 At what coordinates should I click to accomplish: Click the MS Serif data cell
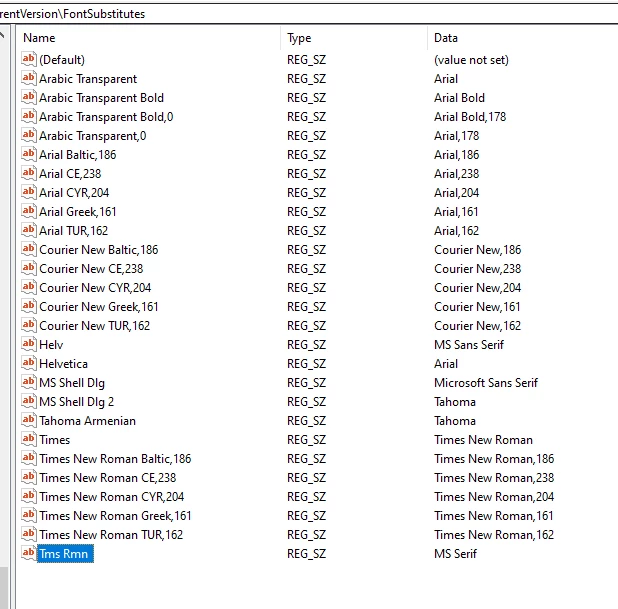pos(455,554)
